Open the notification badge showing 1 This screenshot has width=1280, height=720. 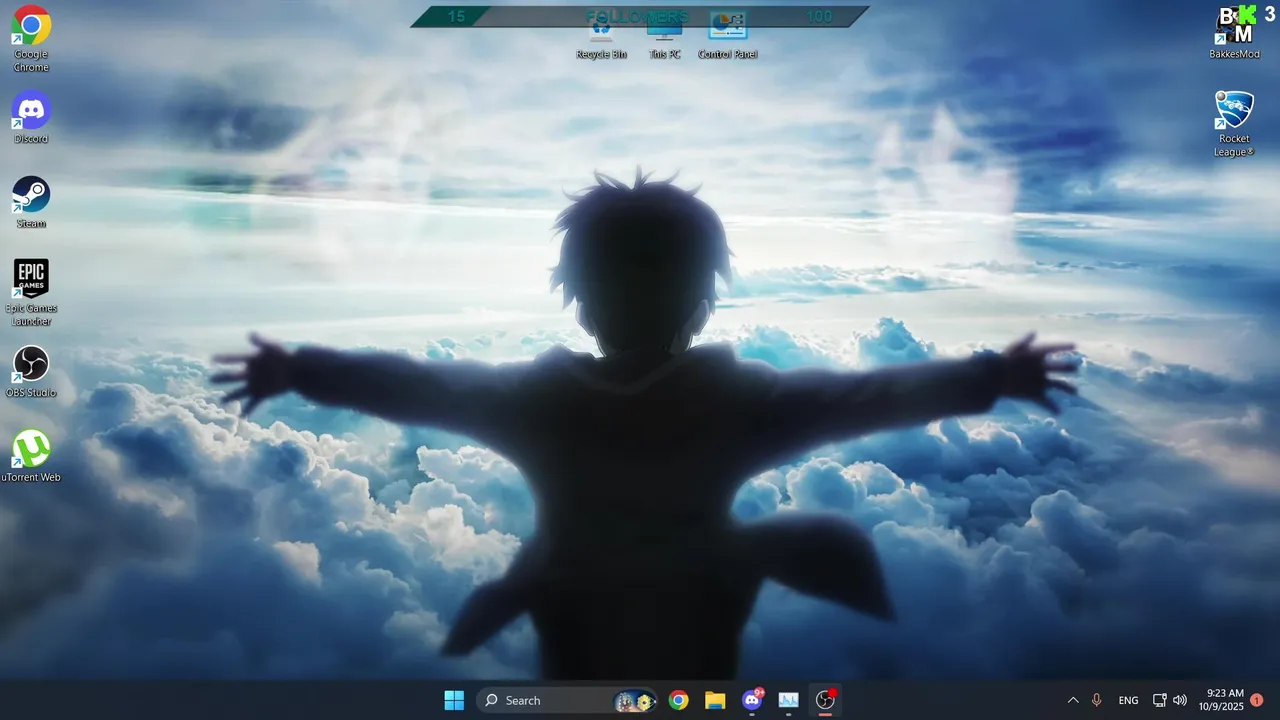click(1257, 700)
